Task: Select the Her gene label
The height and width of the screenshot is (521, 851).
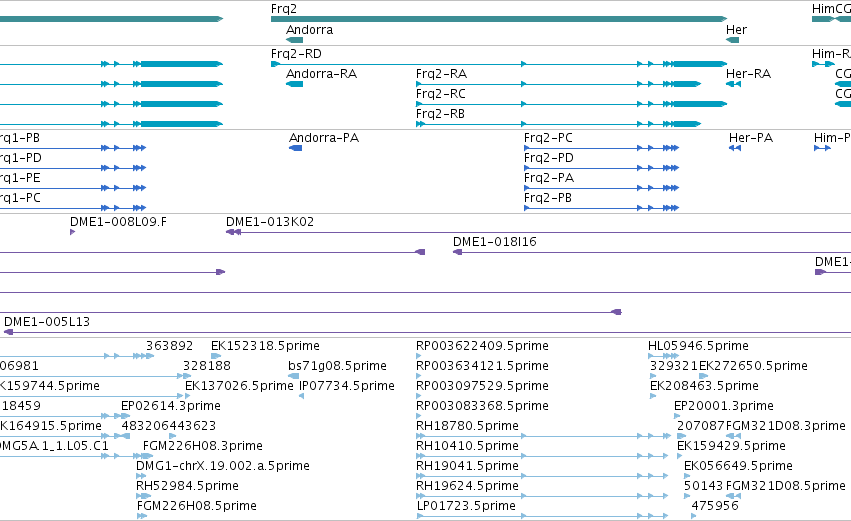Action: (736, 30)
